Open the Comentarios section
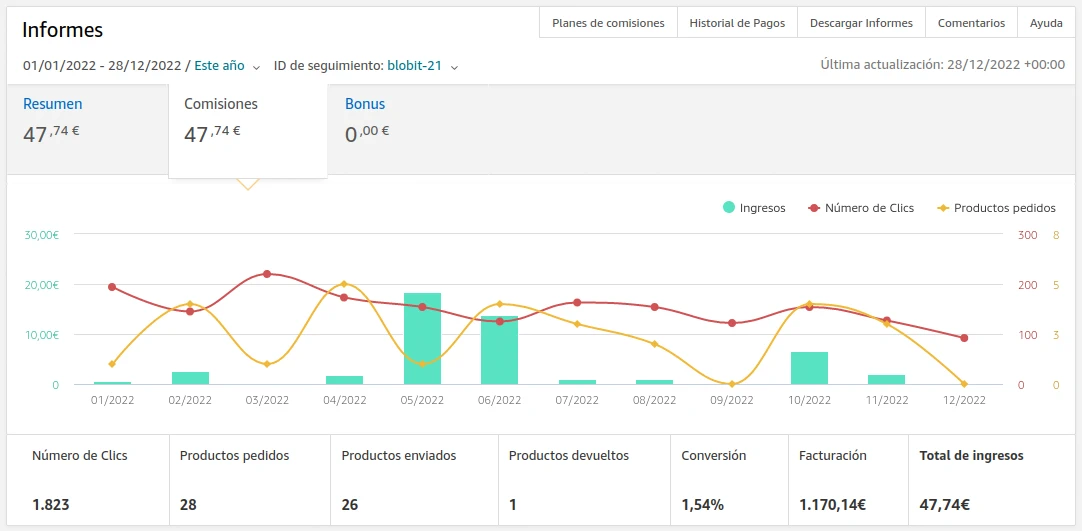1082x531 pixels. click(971, 23)
